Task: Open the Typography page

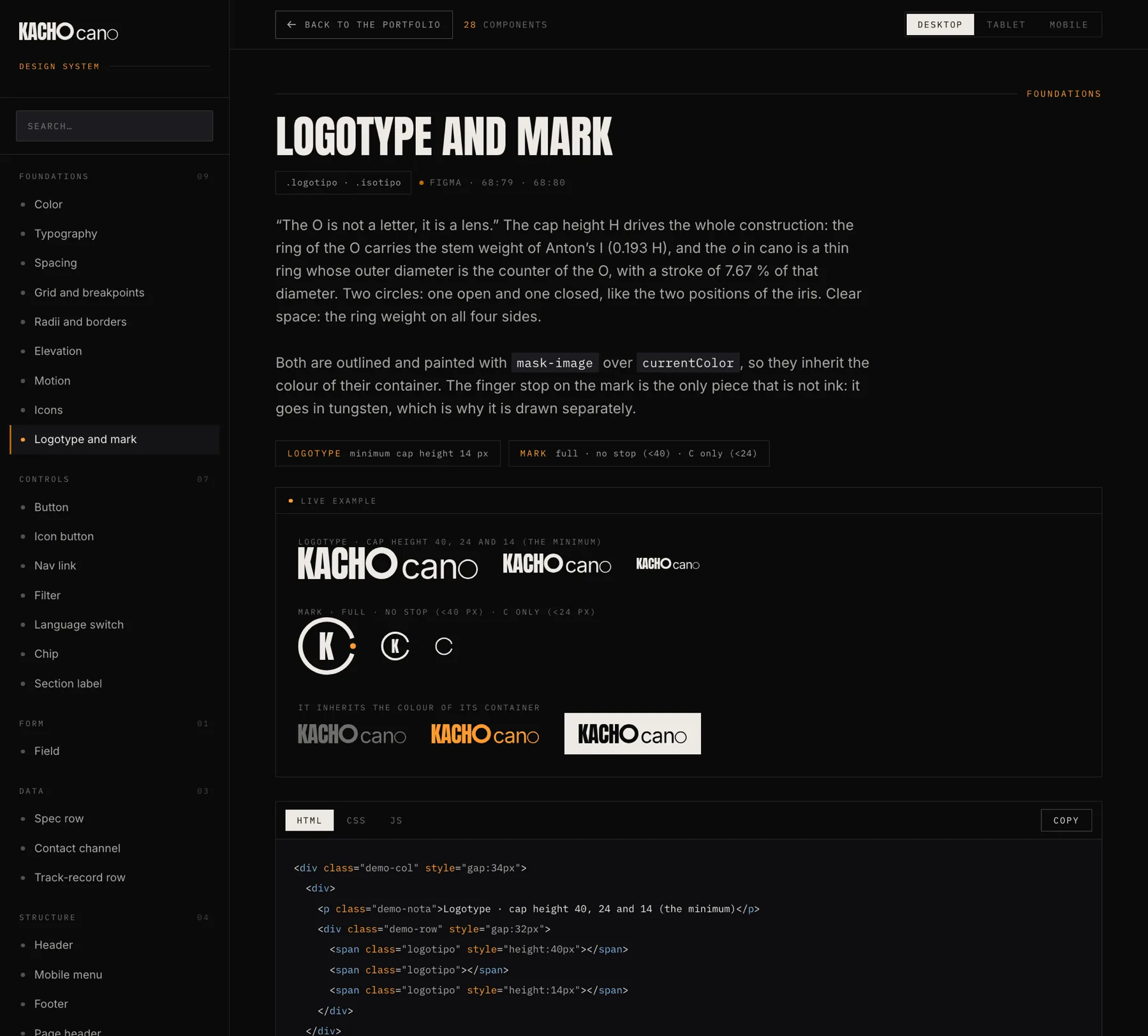Action: [115, 234]
